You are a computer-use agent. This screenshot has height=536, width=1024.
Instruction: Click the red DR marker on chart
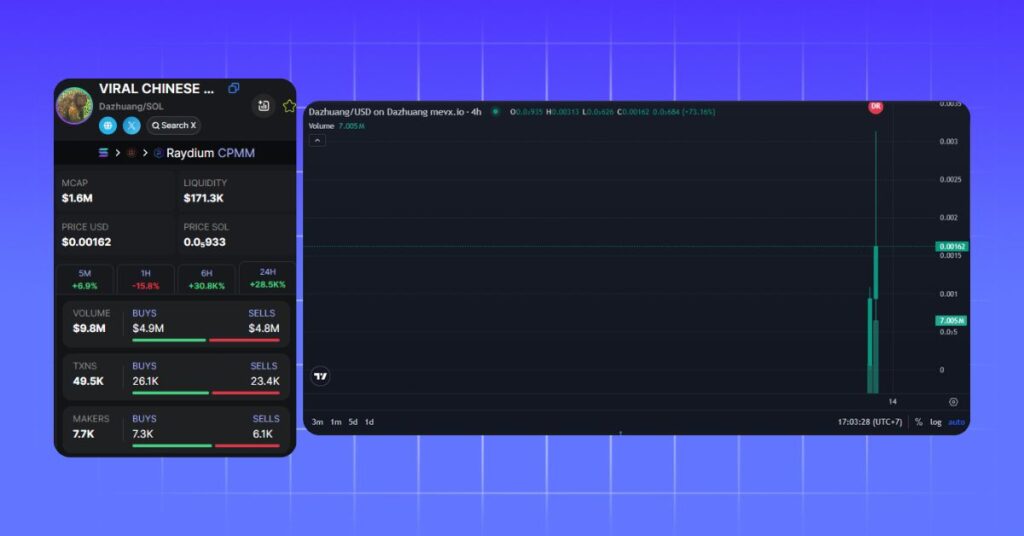click(876, 106)
